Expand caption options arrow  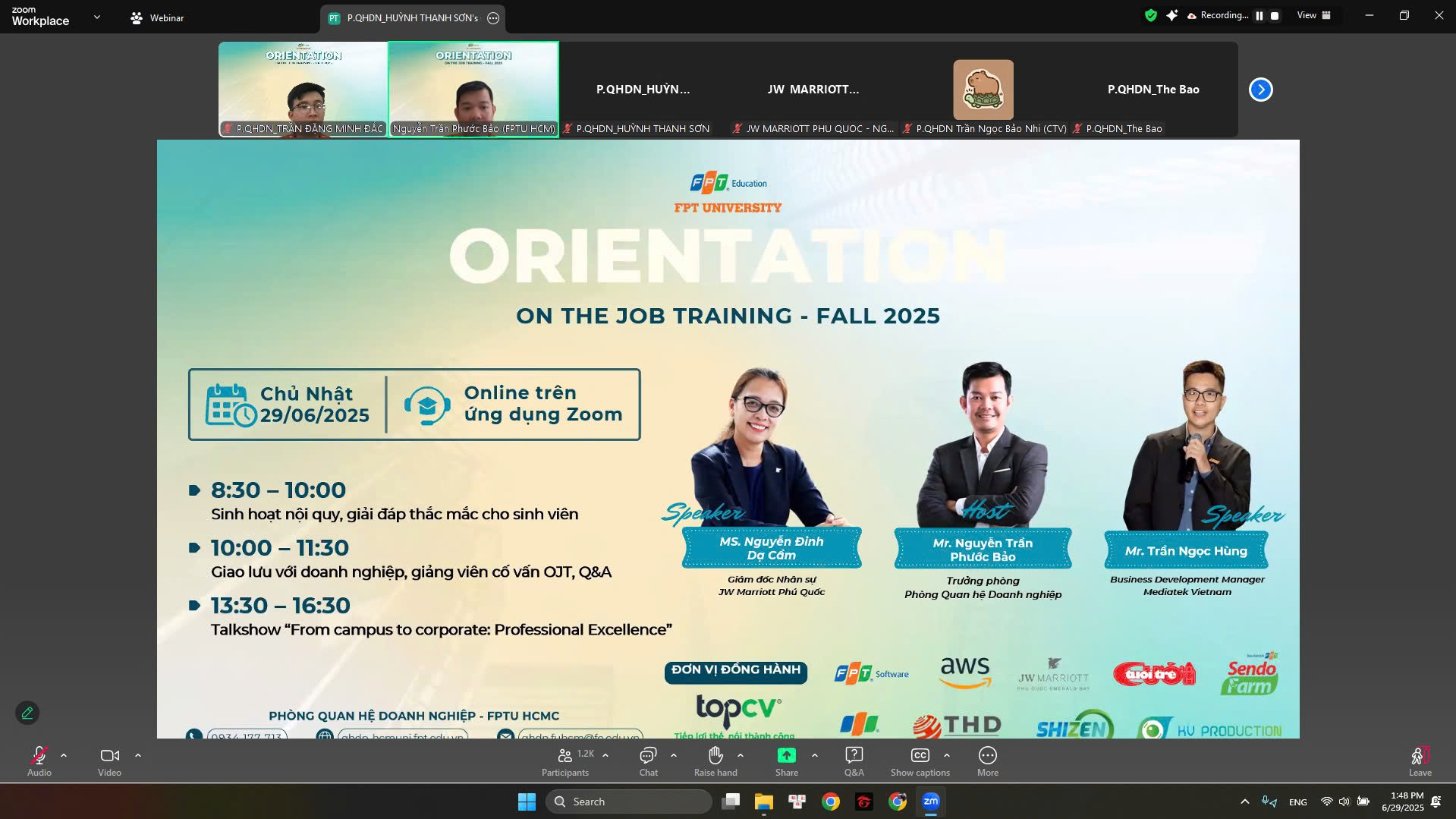[947, 755]
